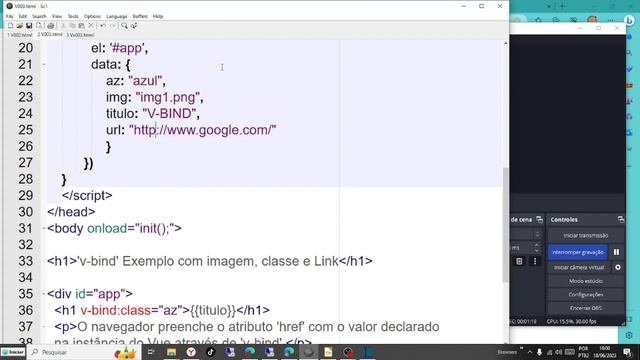Click the New file toolbar icon

(10, 26)
